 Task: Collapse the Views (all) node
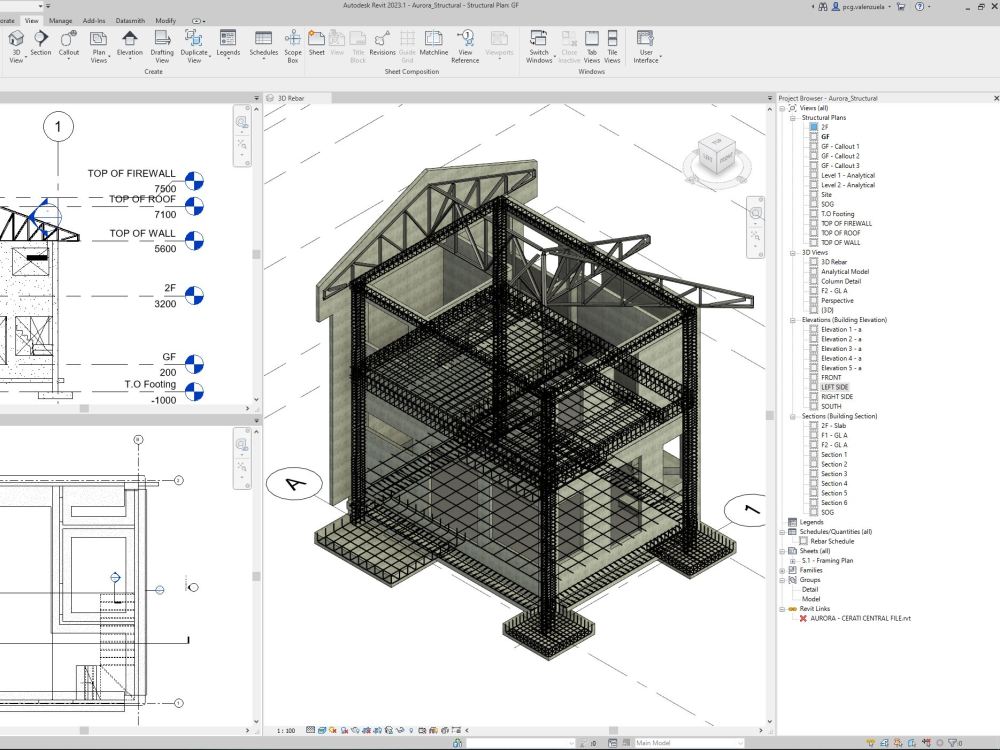783,108
